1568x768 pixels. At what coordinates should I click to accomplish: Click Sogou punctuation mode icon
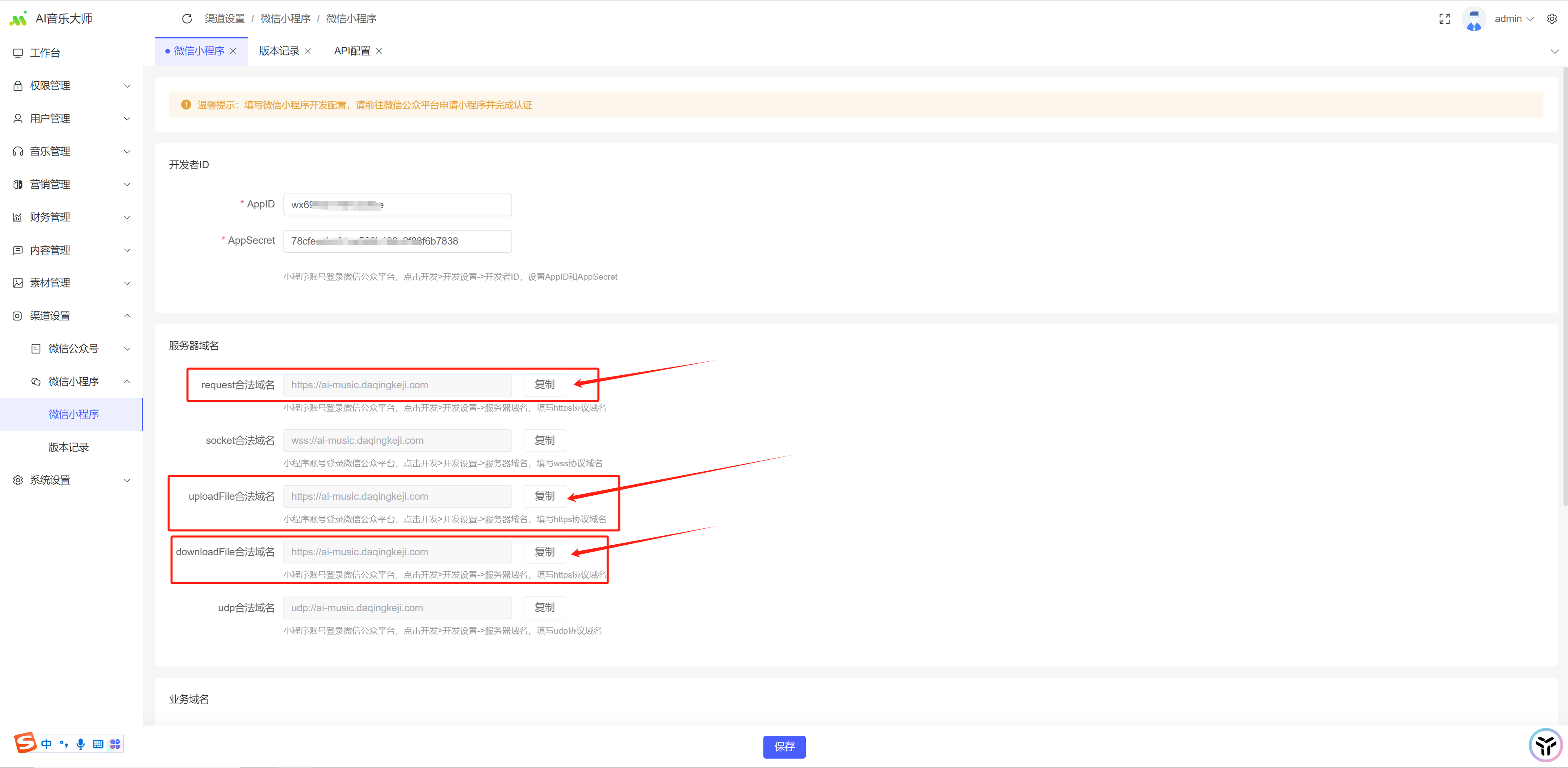click(64, 744)
